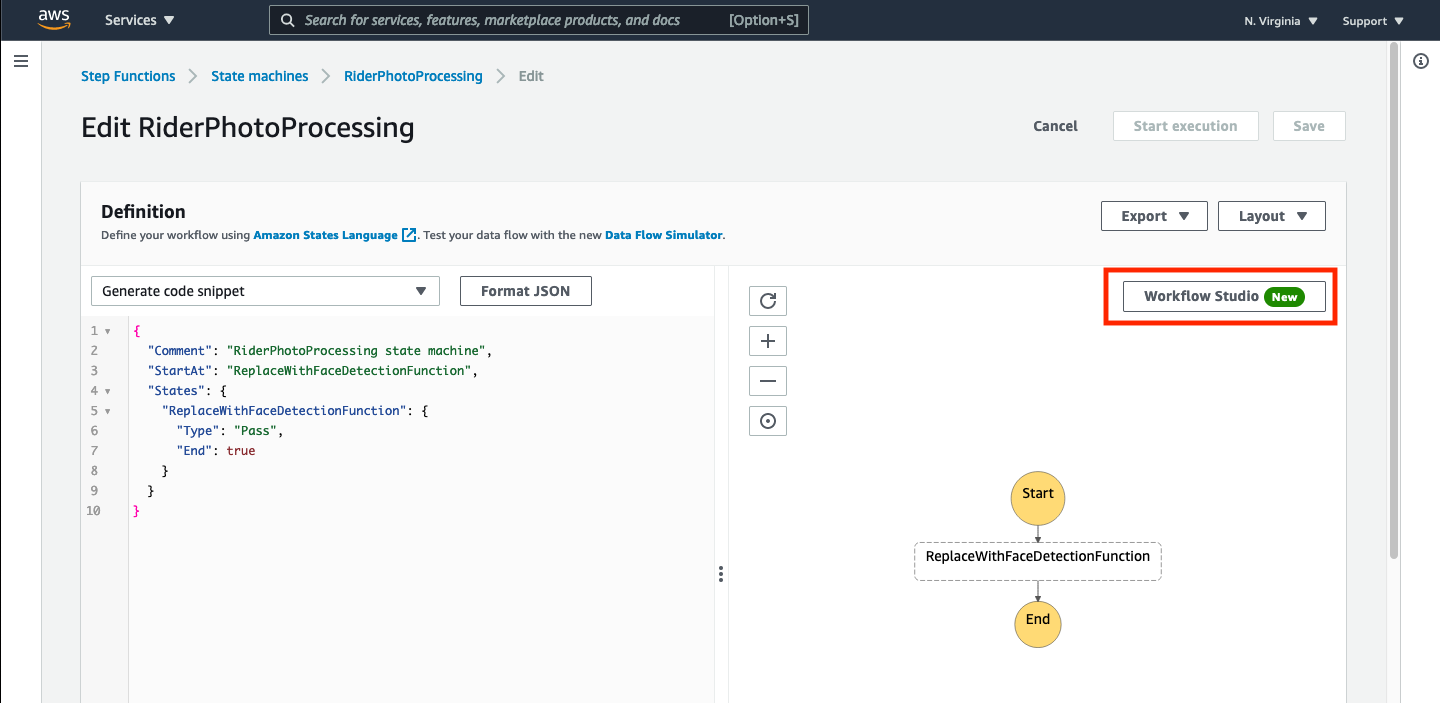Refresh the workflow graph
The image size is (1440, 703).
coord(768,301)
